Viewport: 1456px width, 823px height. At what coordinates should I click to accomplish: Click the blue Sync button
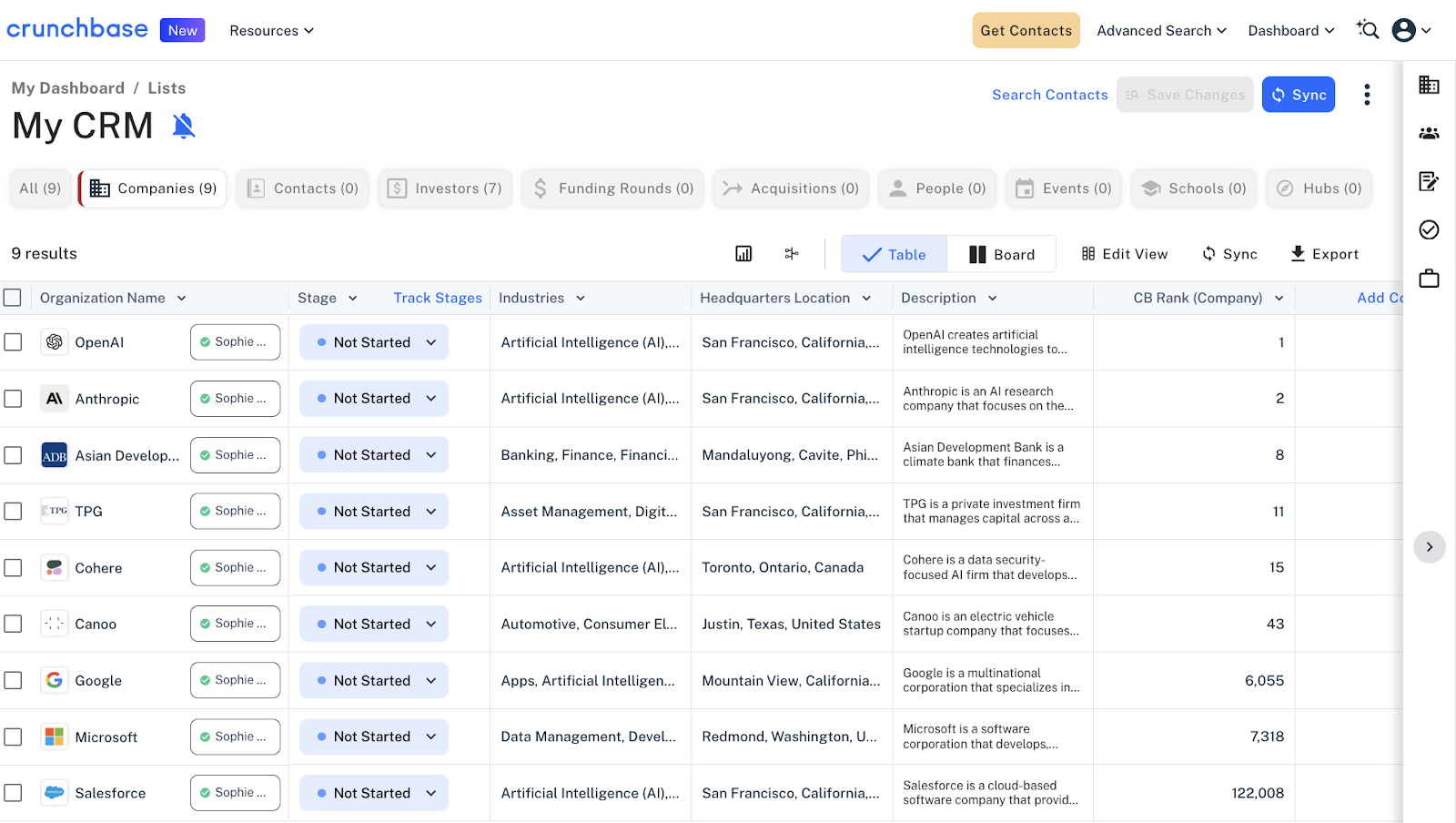1299,95
